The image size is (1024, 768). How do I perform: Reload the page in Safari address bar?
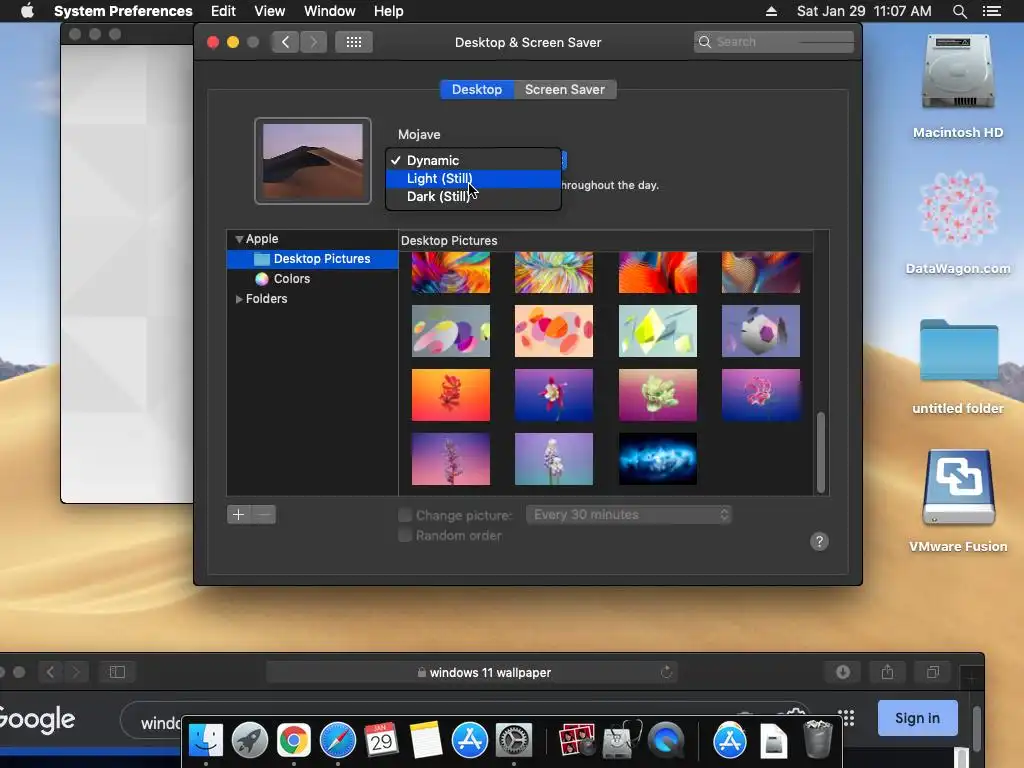tap(666, 672)
